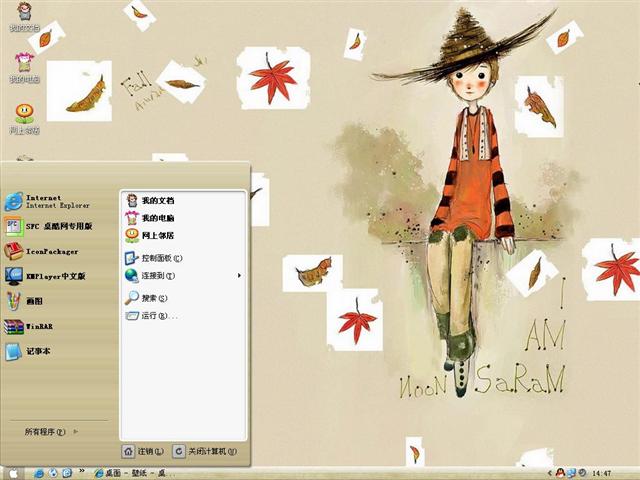
Task: Click the 关闭计算机(U) shutdown button
Action: click(204, 451)
